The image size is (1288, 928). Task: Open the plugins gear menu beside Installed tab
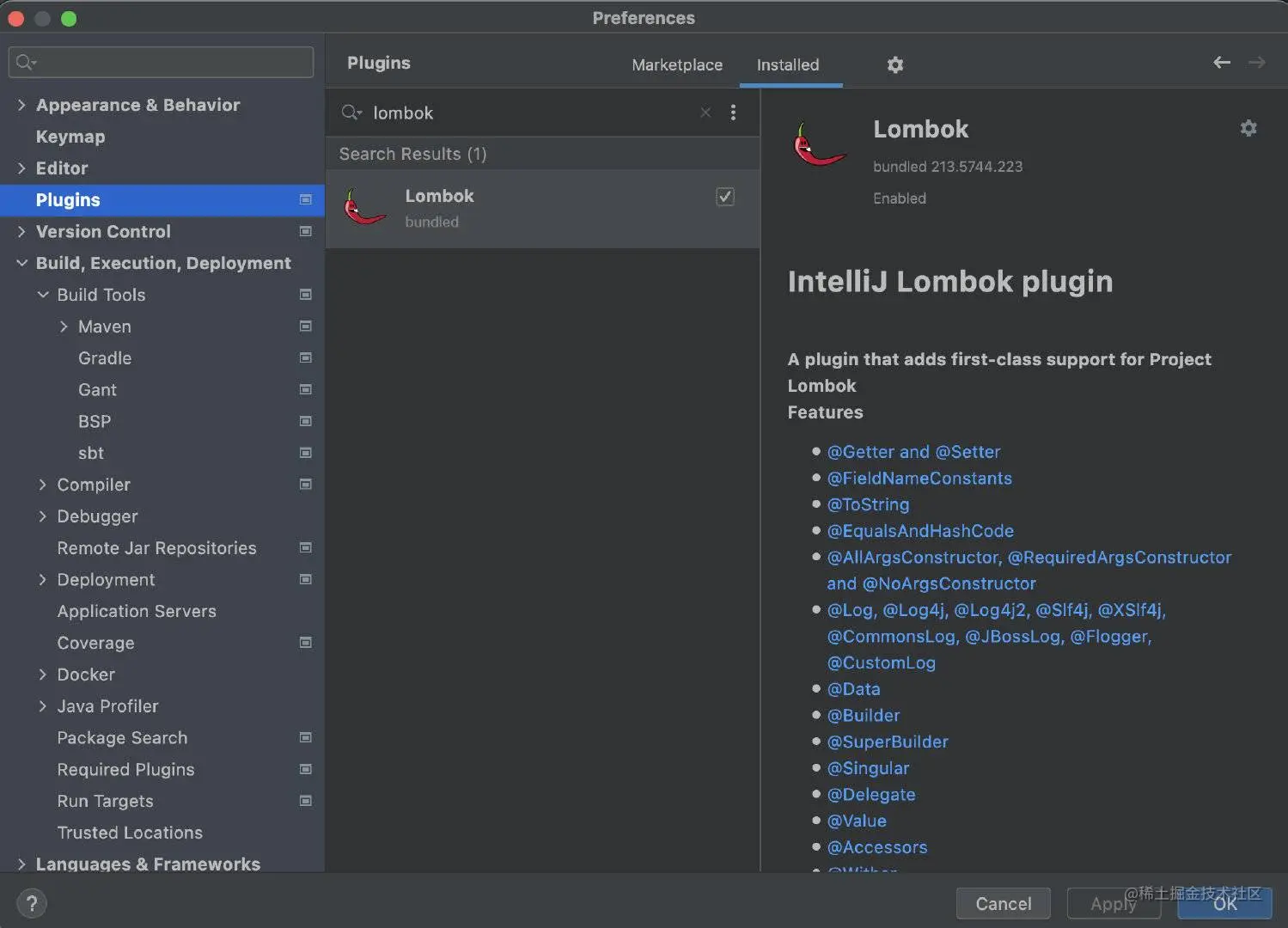pyautogui.click(x=894, y=64)
